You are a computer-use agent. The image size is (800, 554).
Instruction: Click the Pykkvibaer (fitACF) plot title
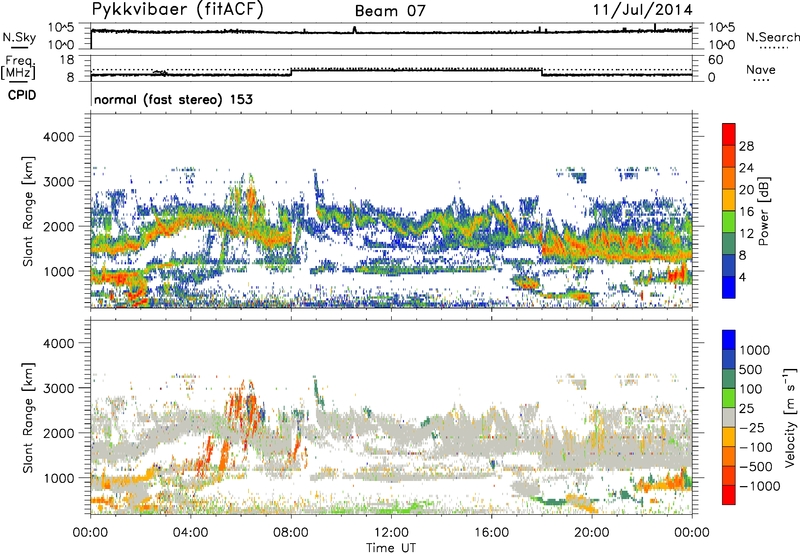pyautogui.click(x=178, y=10)
